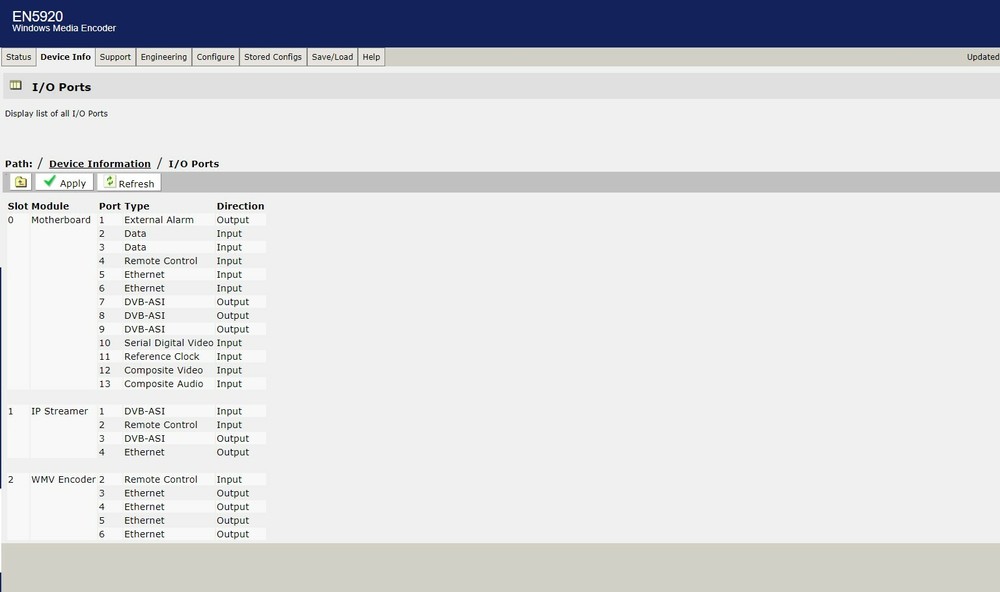Click Data type for Motherboard port 2

135,233
